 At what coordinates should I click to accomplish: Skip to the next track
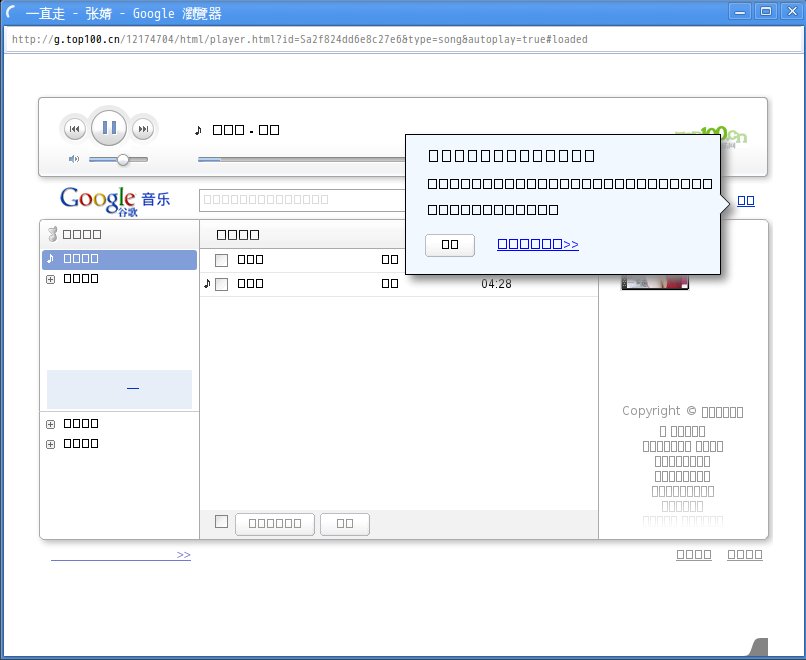coord(143,129)
